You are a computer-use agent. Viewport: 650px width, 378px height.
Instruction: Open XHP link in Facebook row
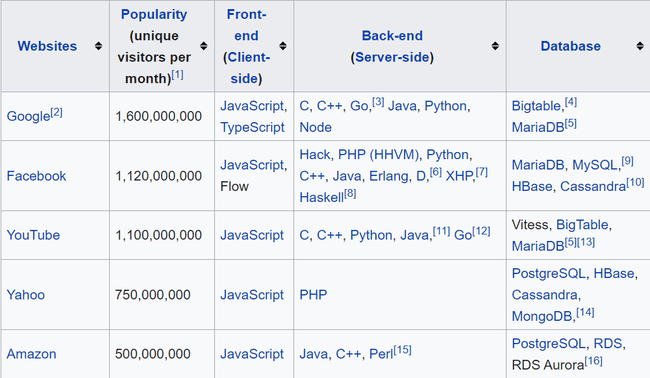(459, 176)
